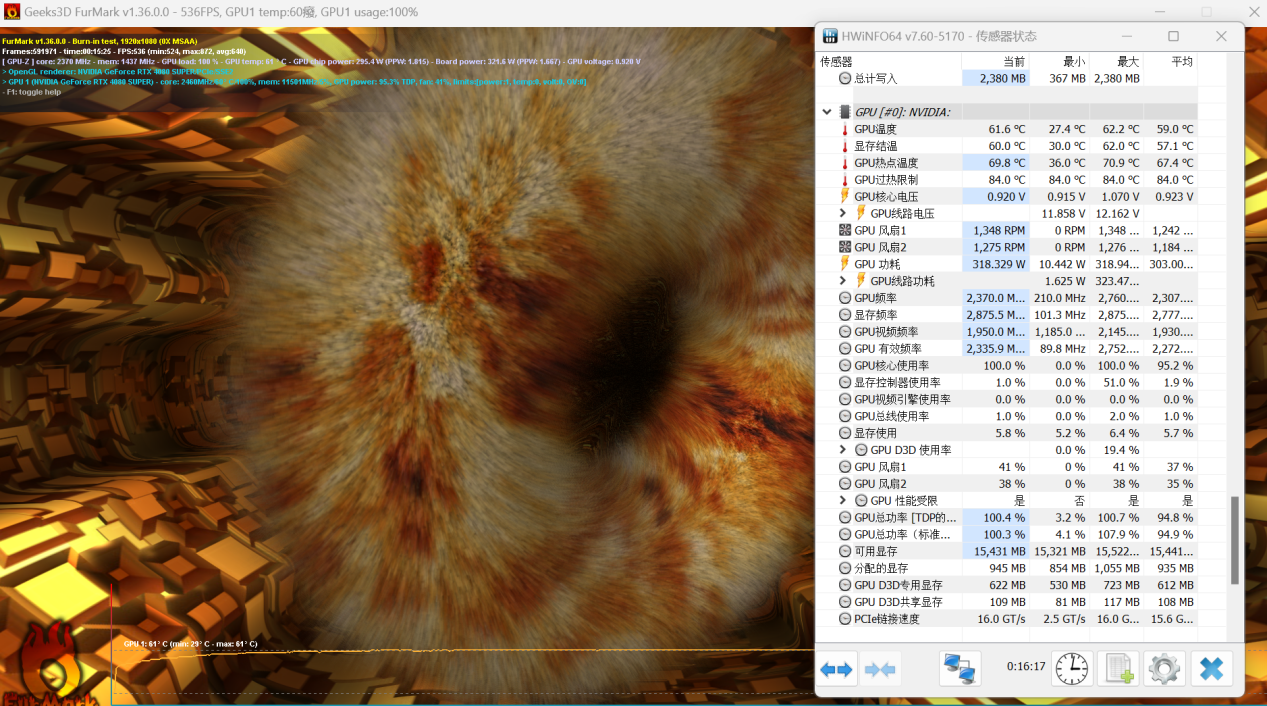
Task: Expand the GPU D3D 使用率 sub-group
Action: tap(843, 450)
